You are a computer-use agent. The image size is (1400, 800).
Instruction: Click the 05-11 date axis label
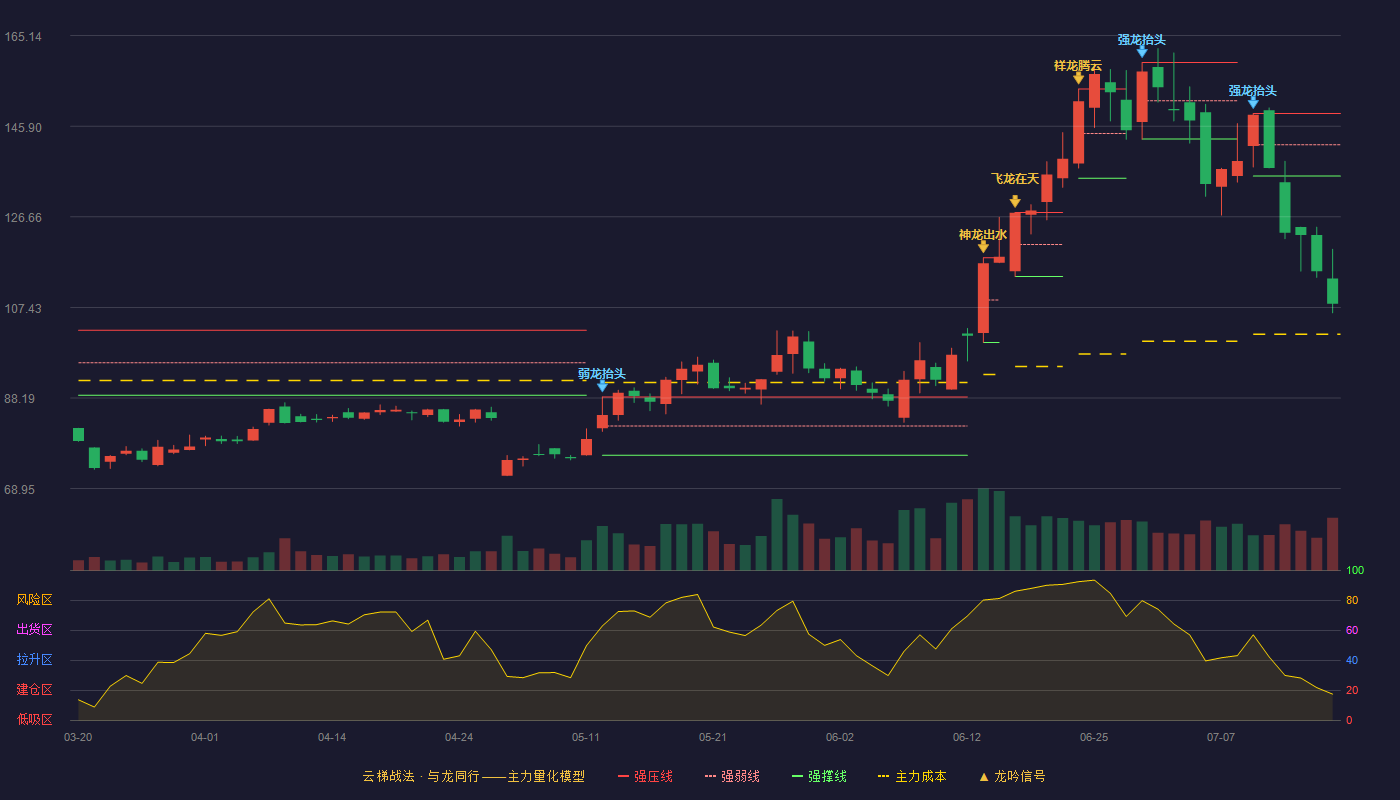[x=586, y=737]
